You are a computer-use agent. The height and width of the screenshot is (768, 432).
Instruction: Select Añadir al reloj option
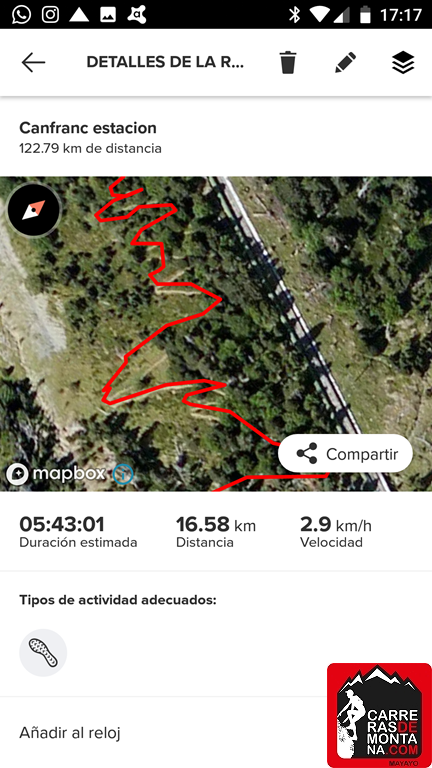(x=70, y=733)
